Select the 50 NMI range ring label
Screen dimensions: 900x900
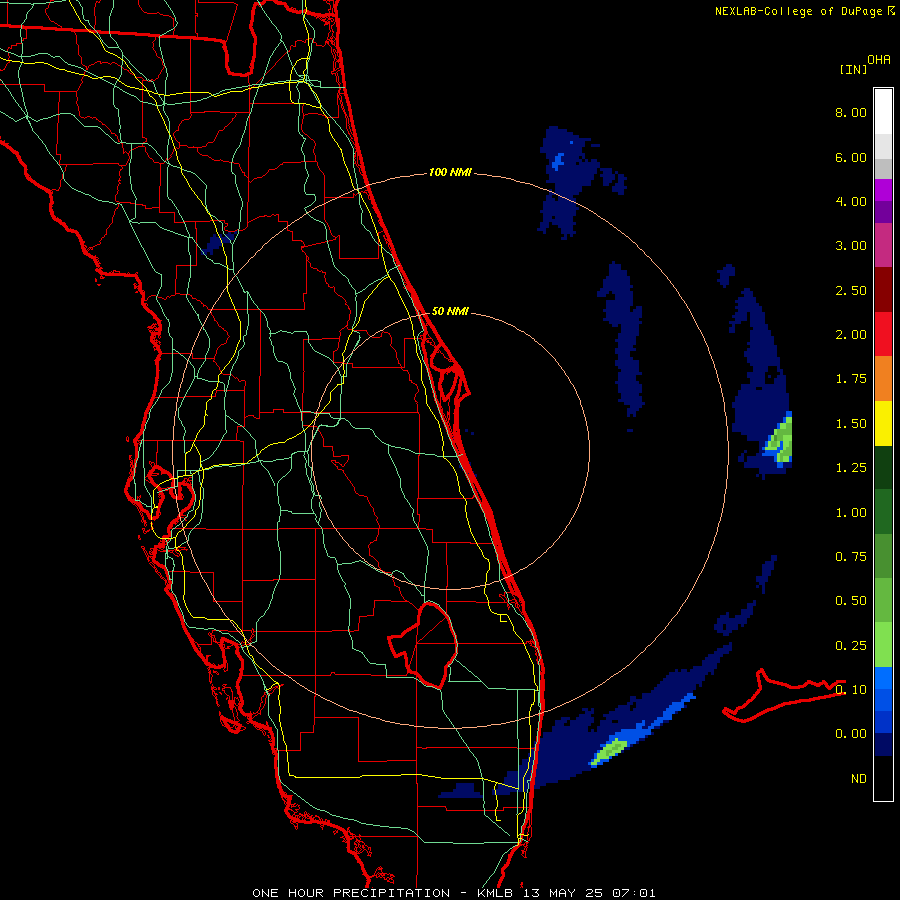[450, 311]
